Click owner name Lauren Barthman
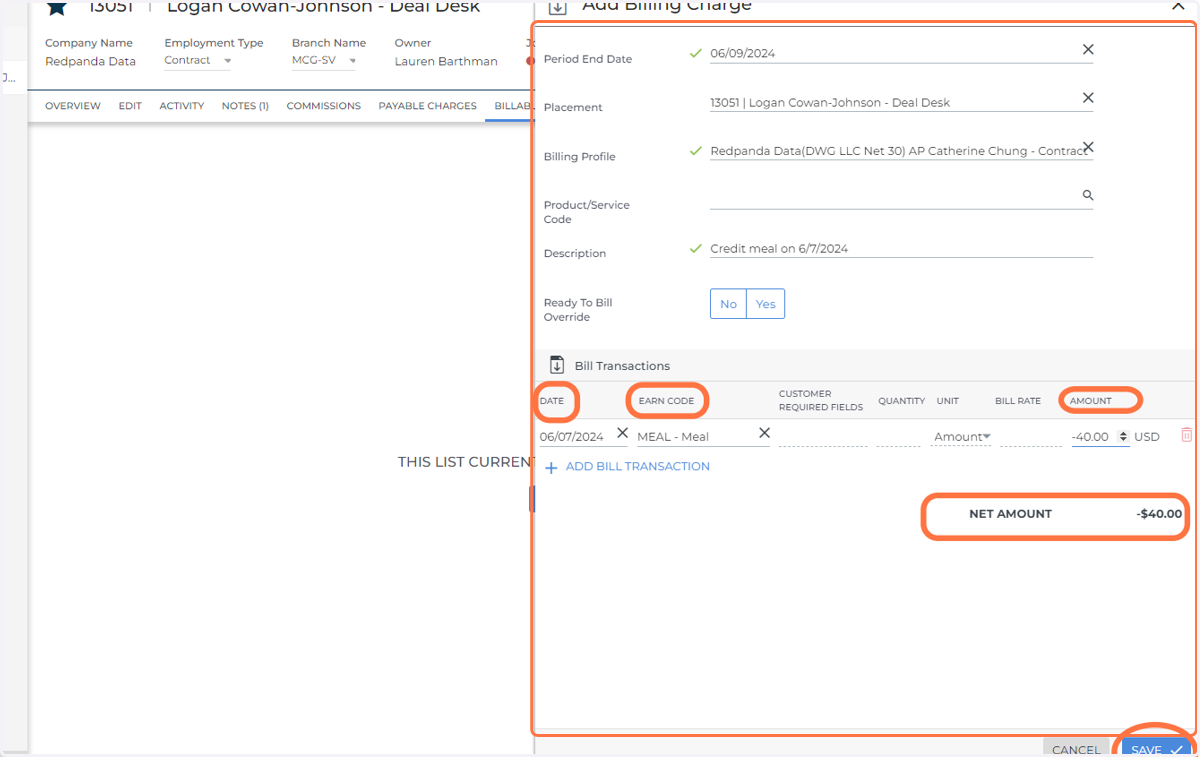 (446, 62)
